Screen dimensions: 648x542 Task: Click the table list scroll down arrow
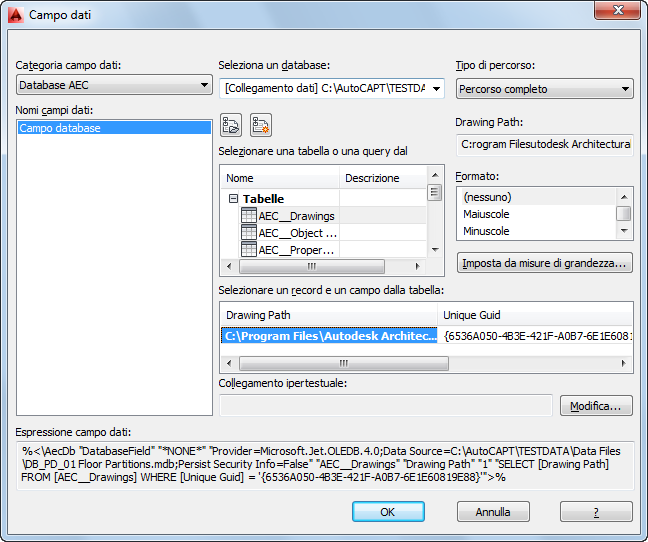click(x=435, y=250)
